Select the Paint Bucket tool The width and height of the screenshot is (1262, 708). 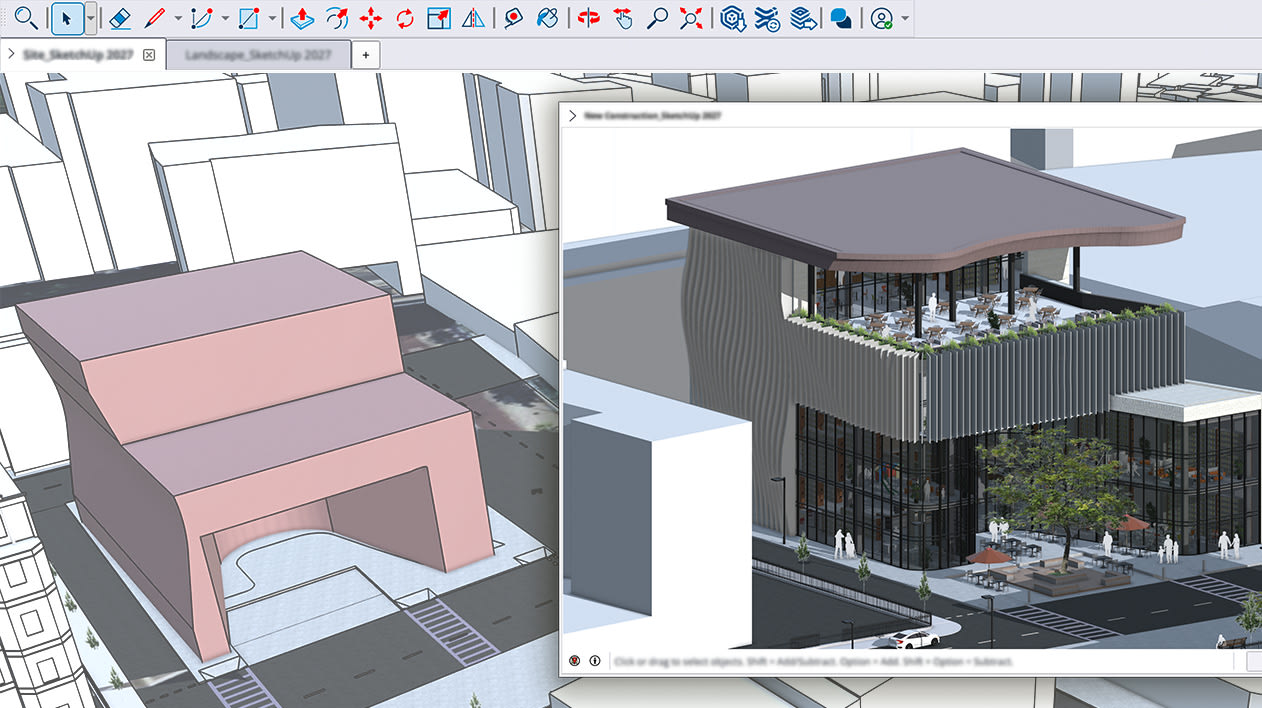coord(547,18)
